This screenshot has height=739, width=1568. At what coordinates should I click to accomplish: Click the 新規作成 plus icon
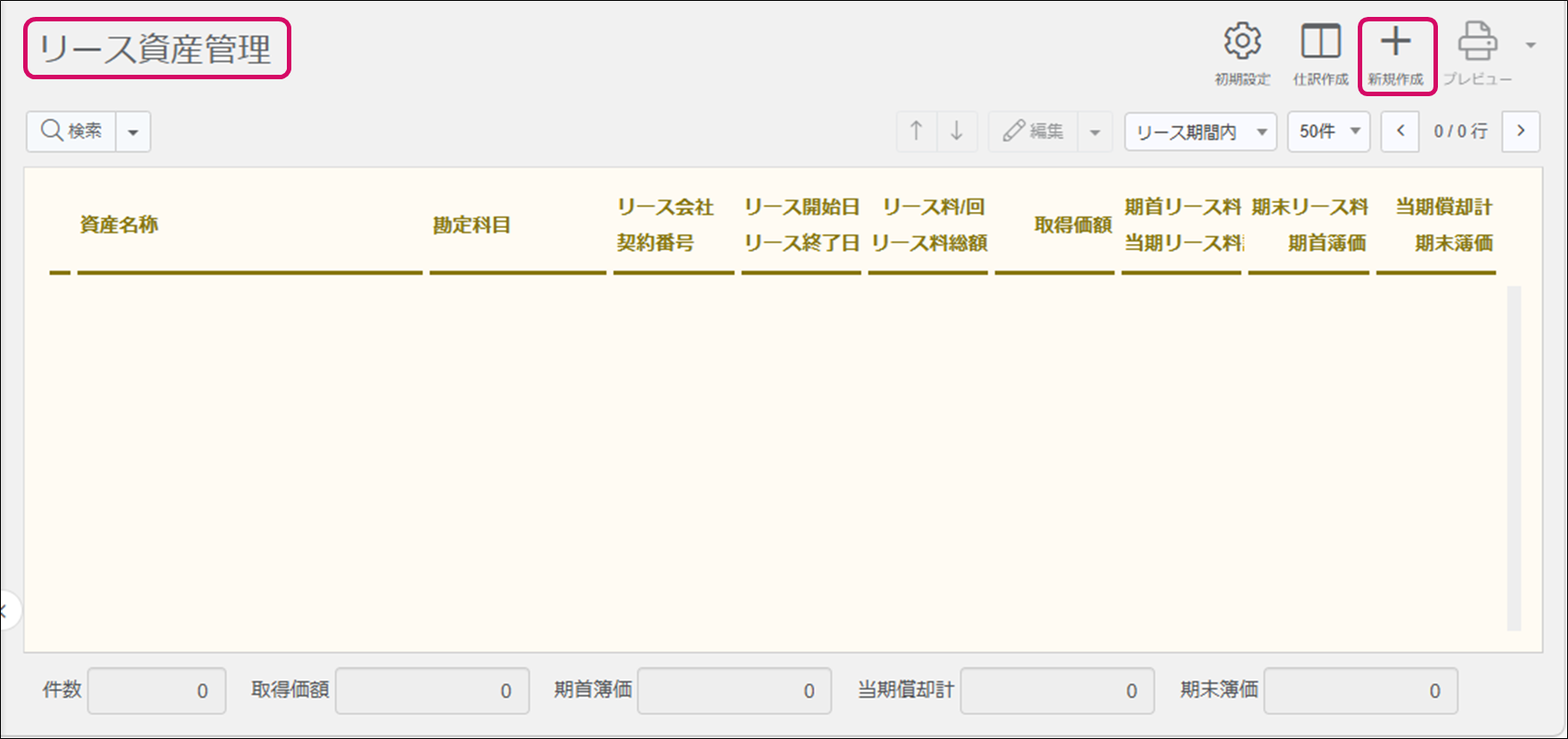click(1395, 43)
